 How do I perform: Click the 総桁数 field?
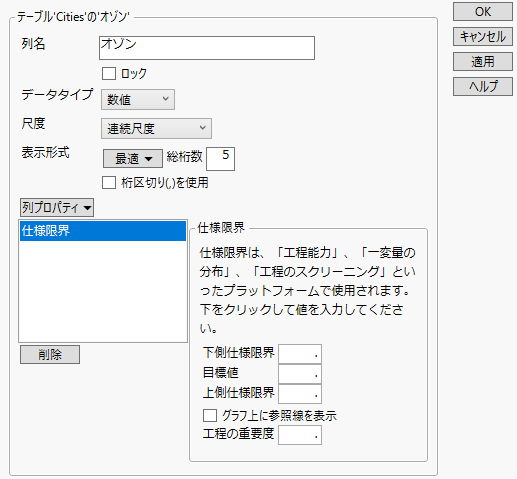pos(220,159)
